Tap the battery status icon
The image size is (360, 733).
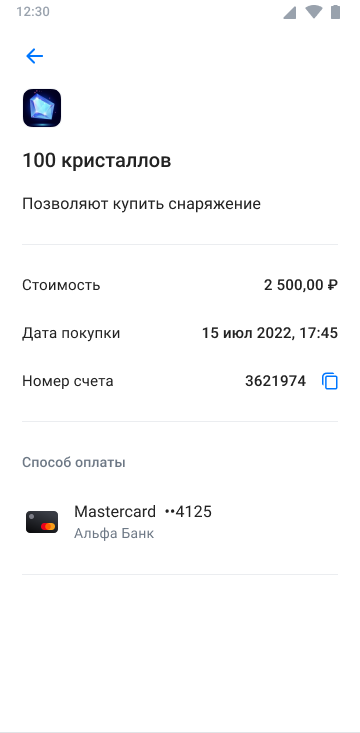point(335,12)
